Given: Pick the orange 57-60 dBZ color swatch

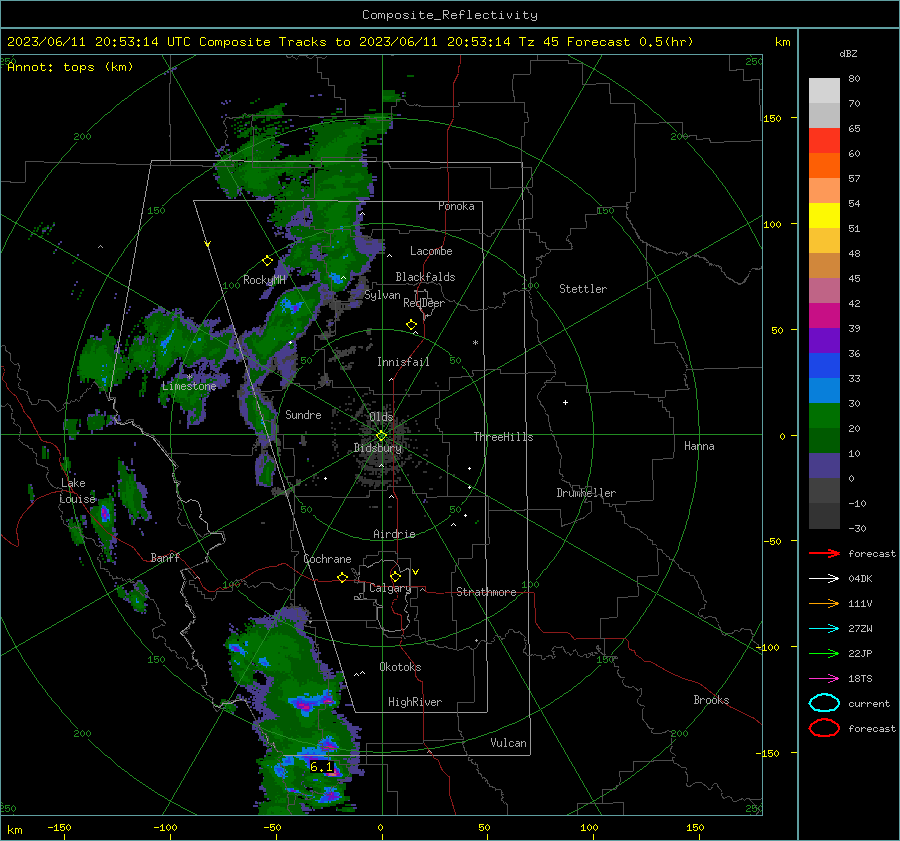Looking at the screenshot, I should [x=824, y=166].
